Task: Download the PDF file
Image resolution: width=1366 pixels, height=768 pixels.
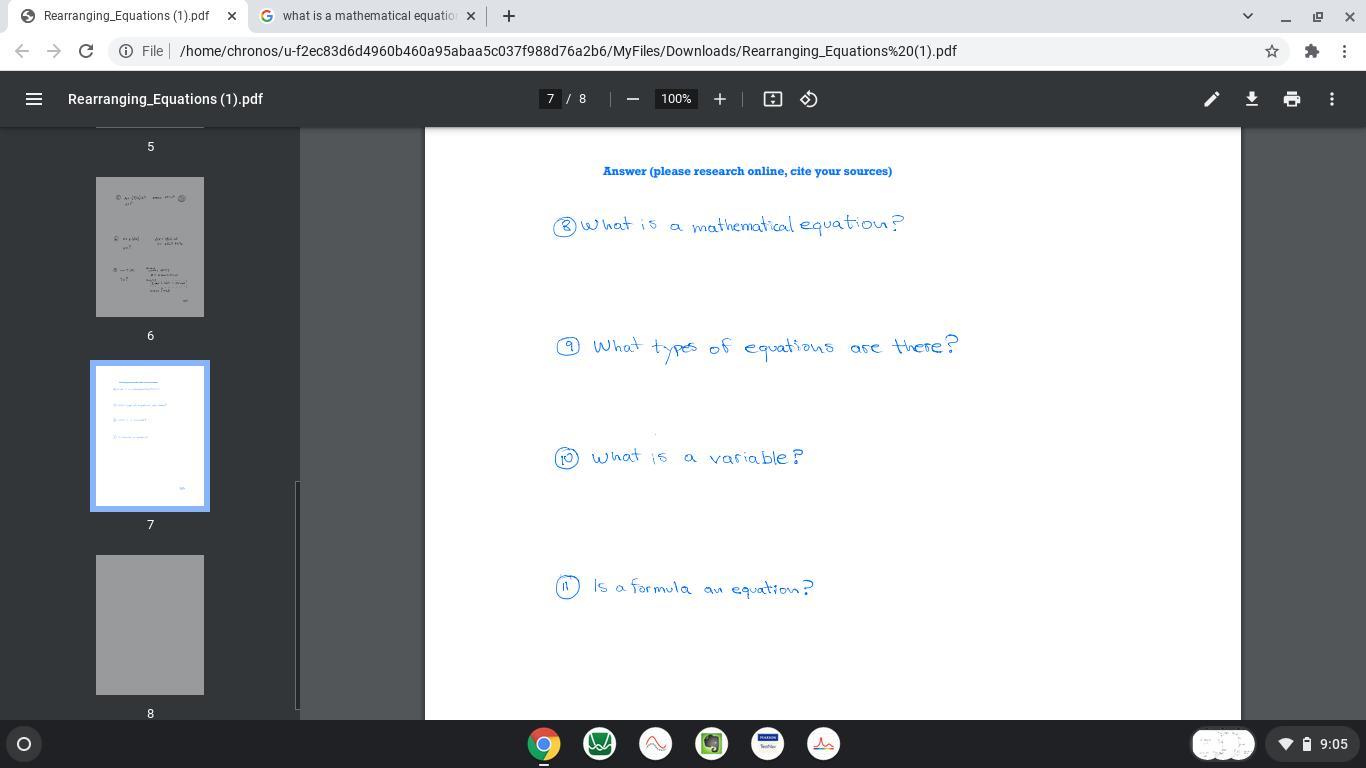Action: [x=1251, y=99]
